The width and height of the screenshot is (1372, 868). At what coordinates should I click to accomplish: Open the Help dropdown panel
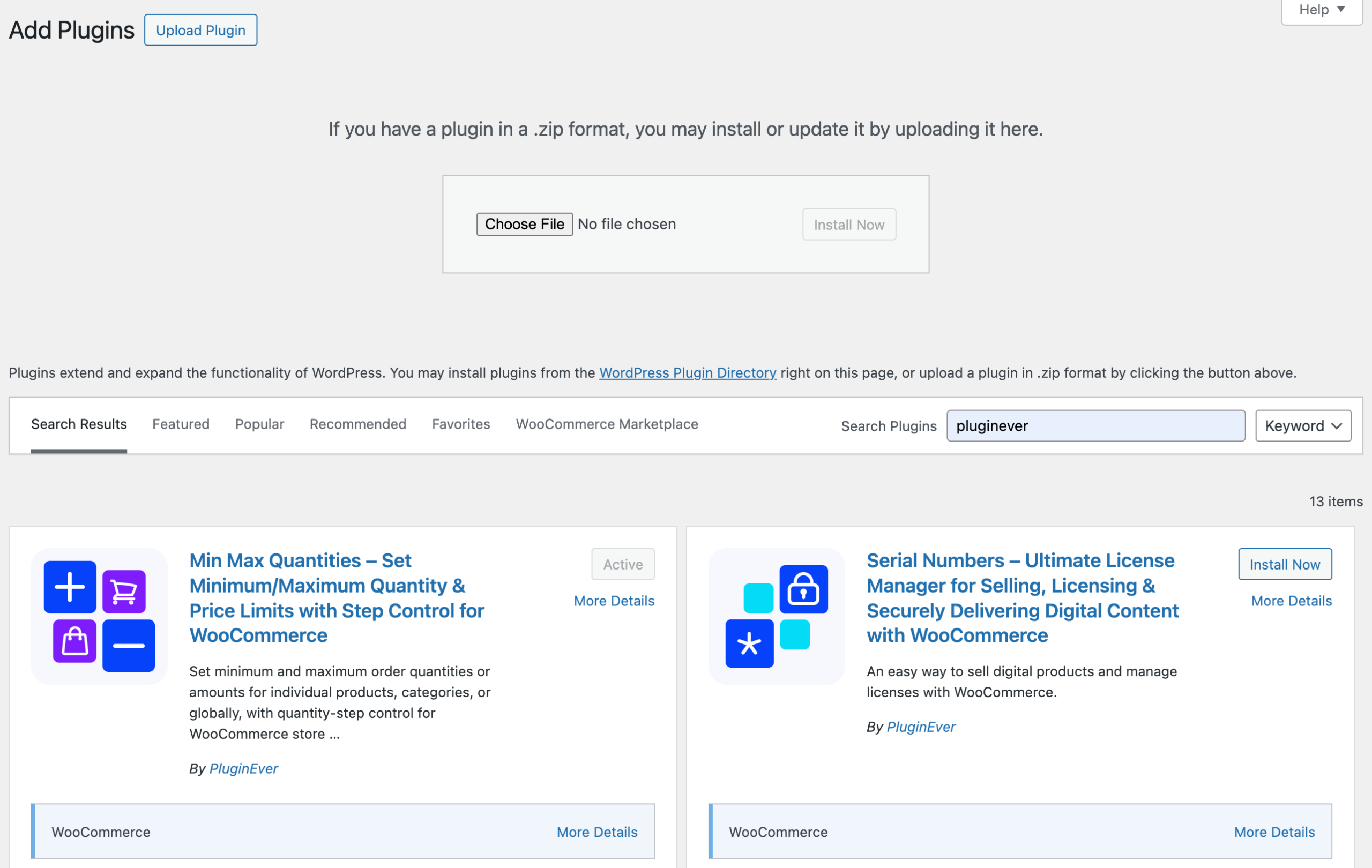click(x=1321, y=10)
